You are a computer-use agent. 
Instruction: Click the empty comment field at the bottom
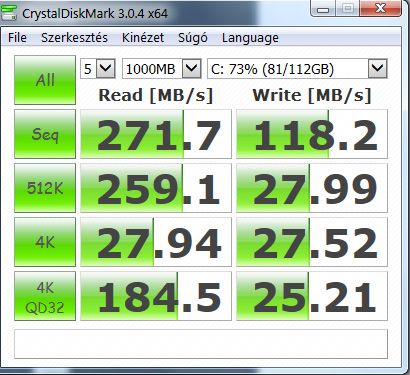201,344
